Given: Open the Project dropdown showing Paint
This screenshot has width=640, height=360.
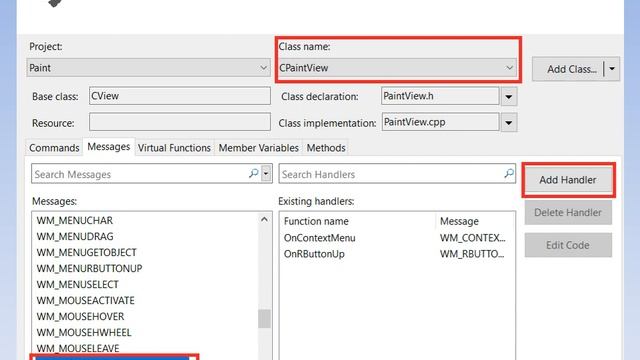Looking at the screenshot, I should (x=149, y=68).
